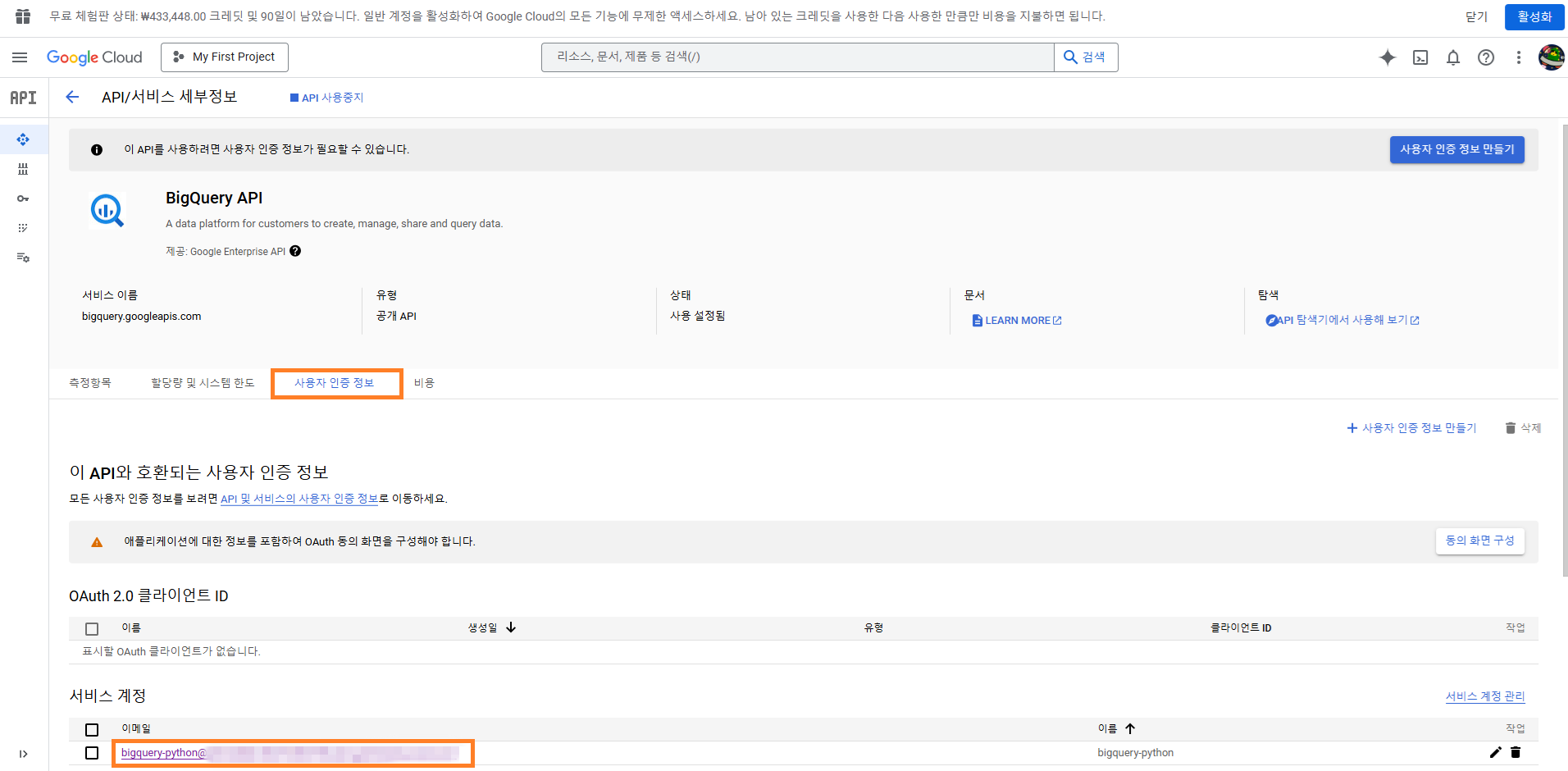Select the 사용자 인증 정보 tab
This screenshot has width=1568, height=771.
click(x=335, y=383)
